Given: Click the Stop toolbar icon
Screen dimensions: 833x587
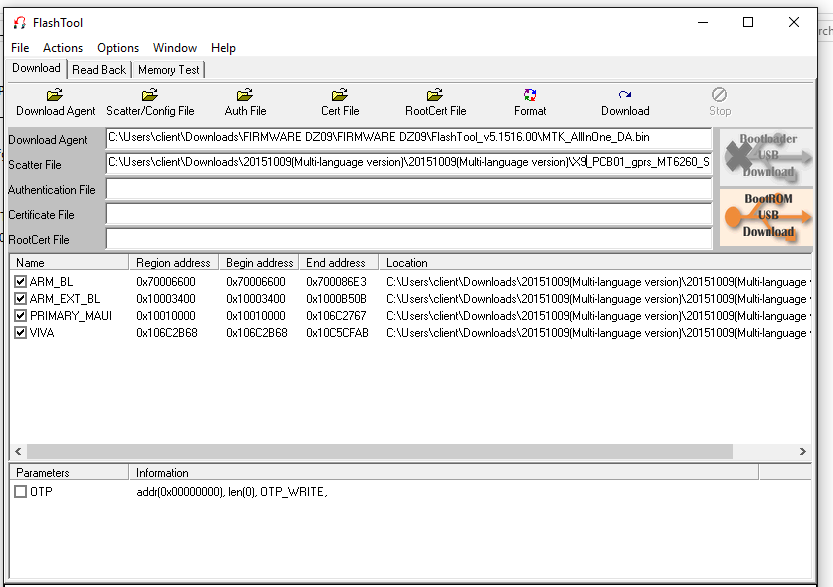Looking at the screenshot, I should (x=719, y=95).
